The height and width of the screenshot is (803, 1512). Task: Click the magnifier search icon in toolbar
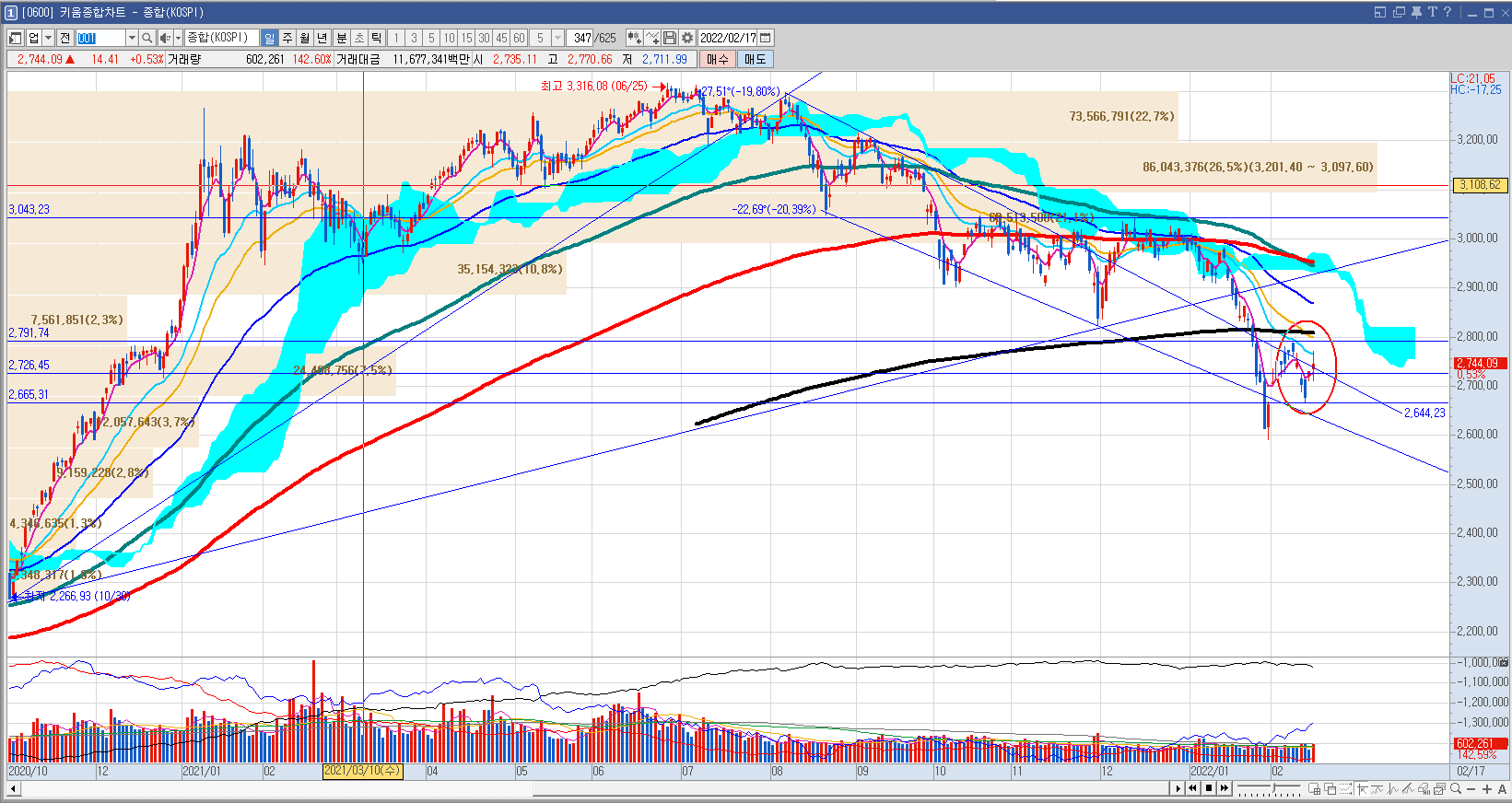coord(147,38)
